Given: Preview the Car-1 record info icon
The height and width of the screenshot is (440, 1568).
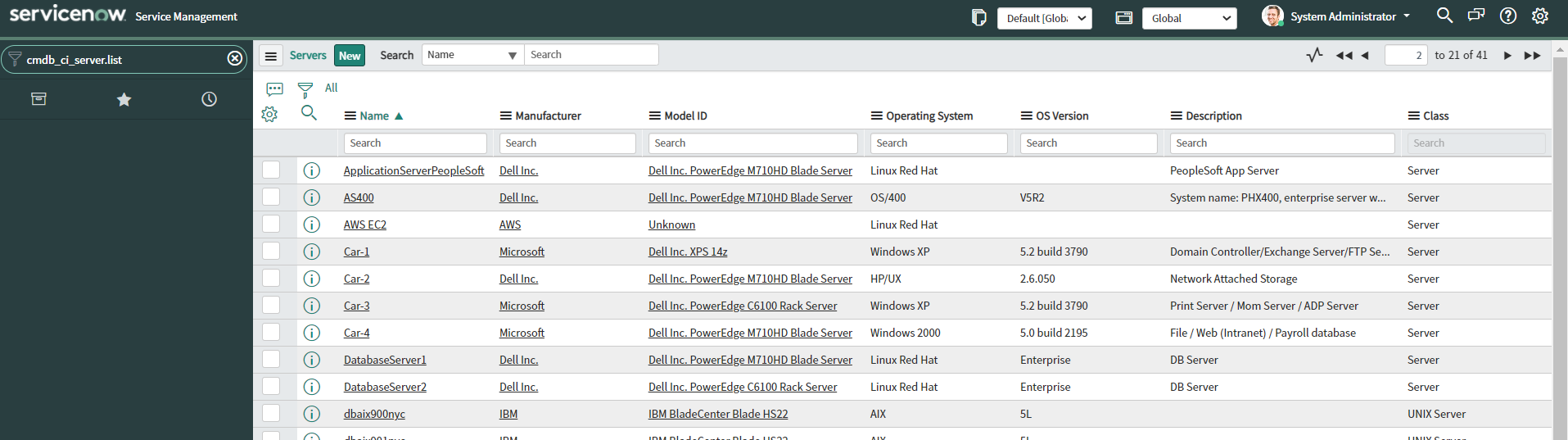Looking at the screenshot, I should pos(311,252).
